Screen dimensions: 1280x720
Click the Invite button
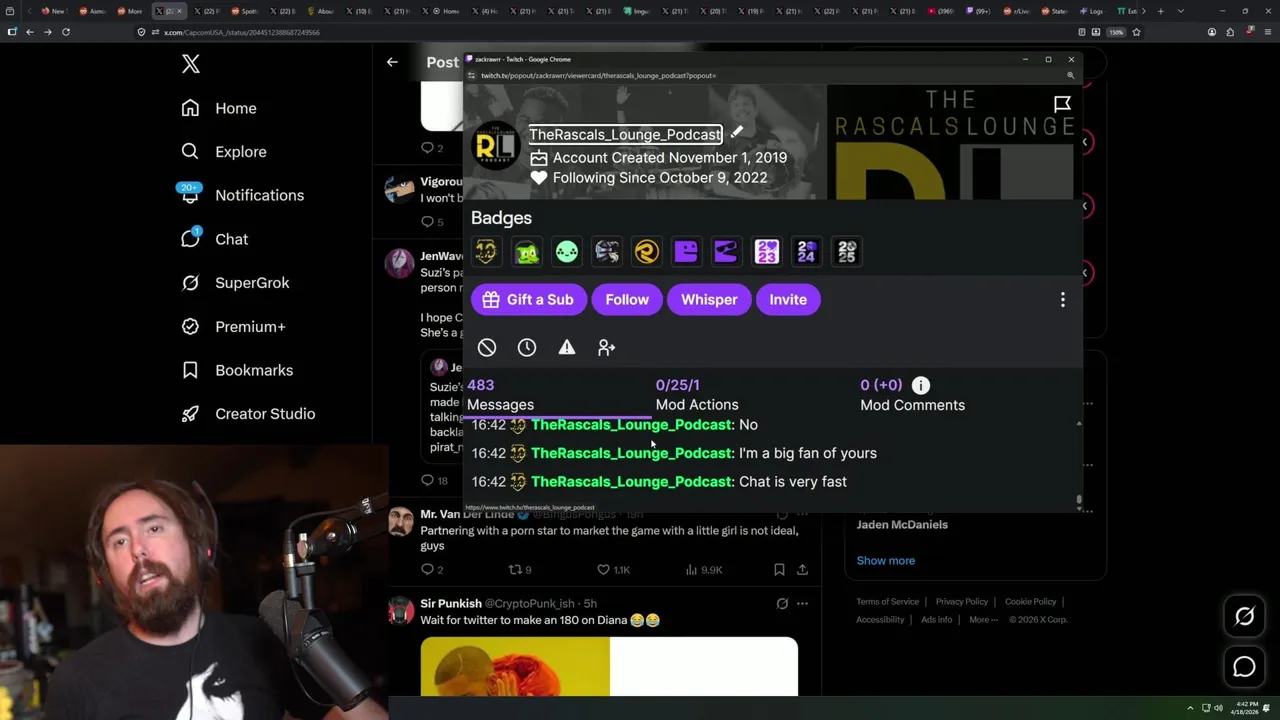coord(788,300)
